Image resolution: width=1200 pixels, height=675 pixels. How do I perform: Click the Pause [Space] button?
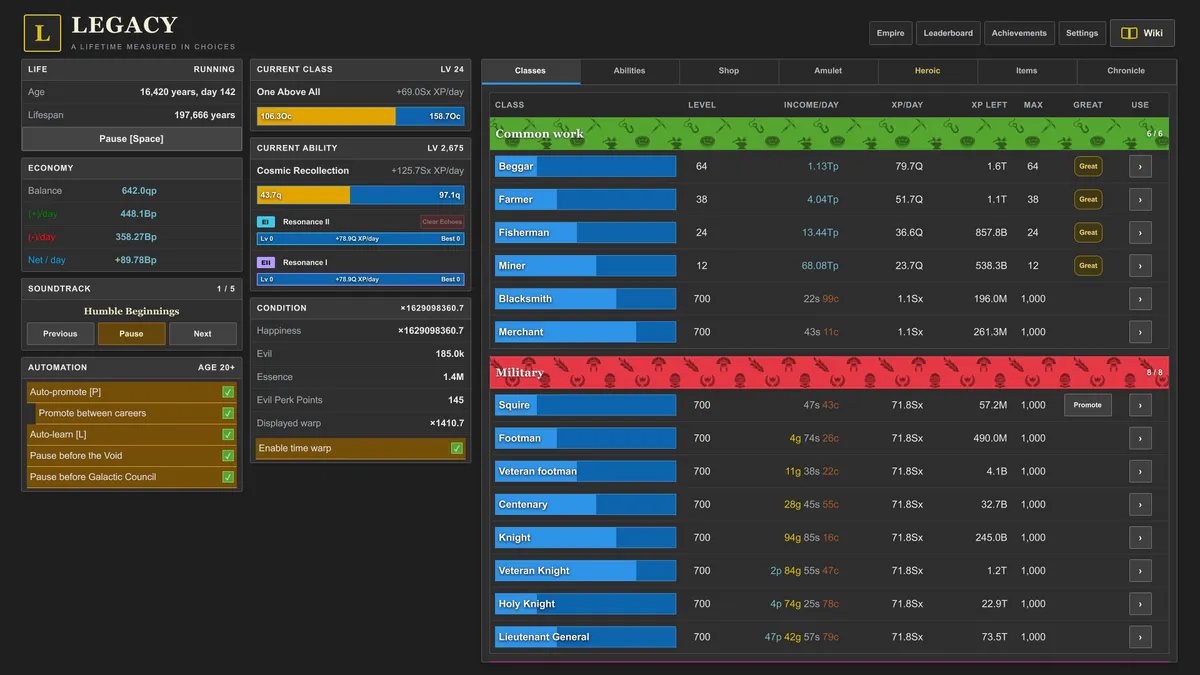[x=131, y=139]
